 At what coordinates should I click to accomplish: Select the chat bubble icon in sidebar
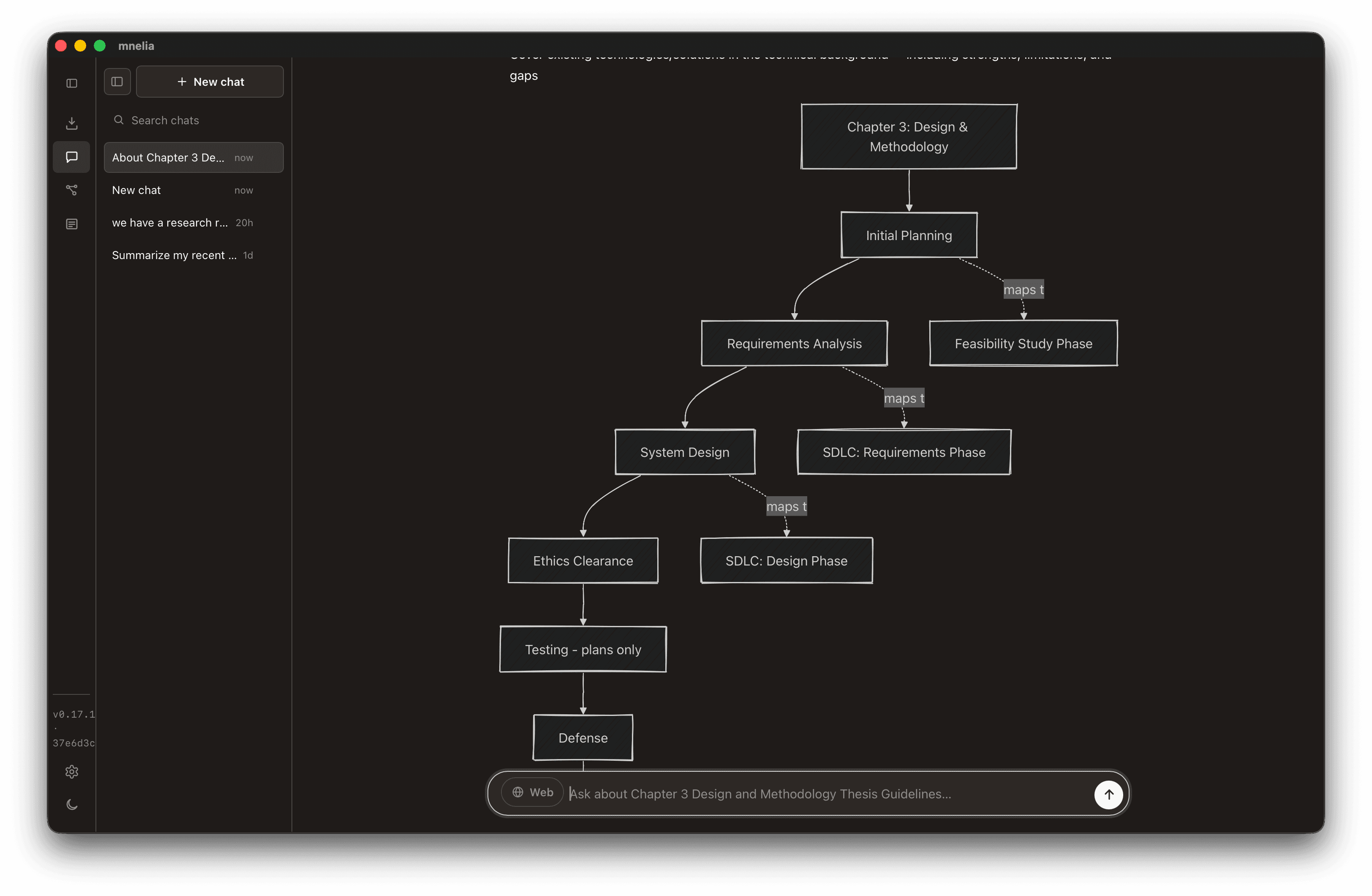[x=71, y=157]
